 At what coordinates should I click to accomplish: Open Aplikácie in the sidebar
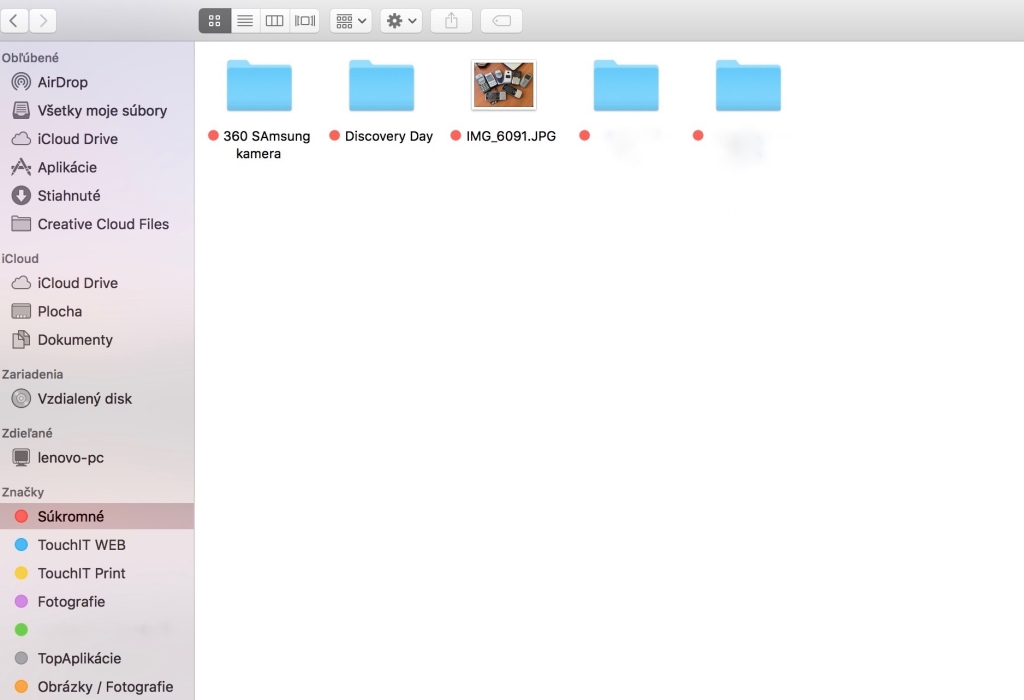[67, 167]
